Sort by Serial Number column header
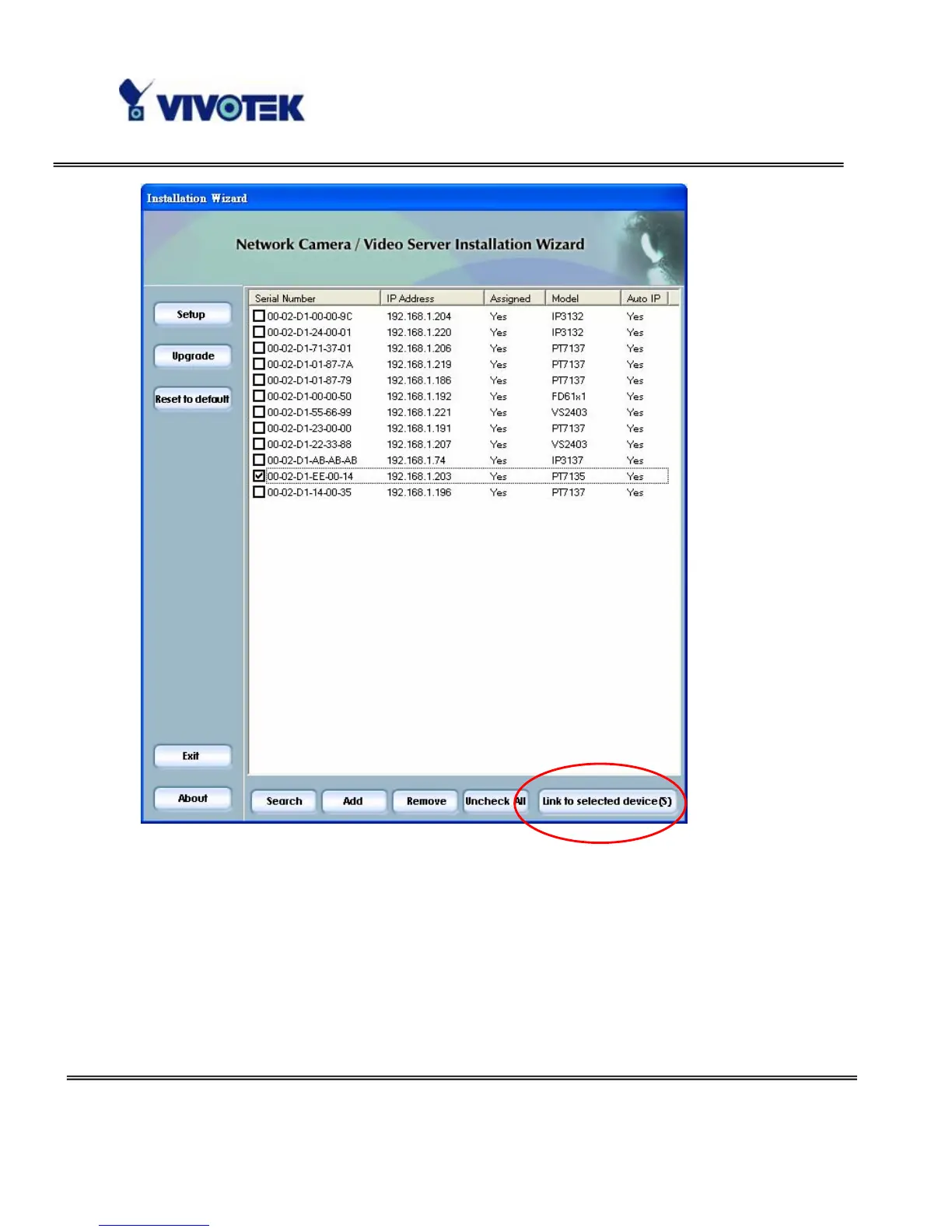 314,298
